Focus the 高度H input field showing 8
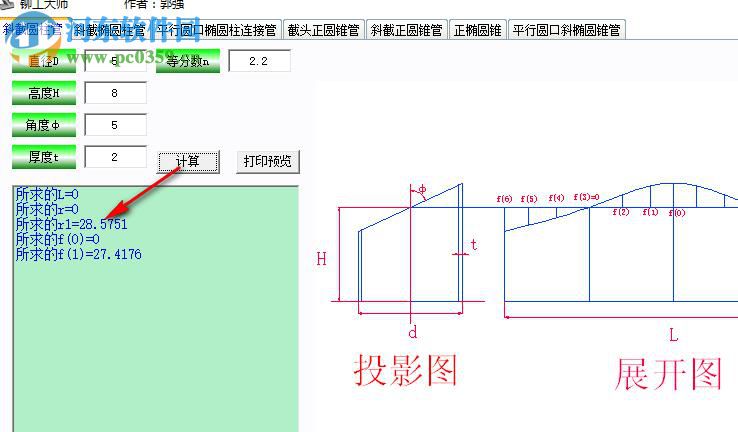The height and width of the screenshot is (432, 738). 115,93
